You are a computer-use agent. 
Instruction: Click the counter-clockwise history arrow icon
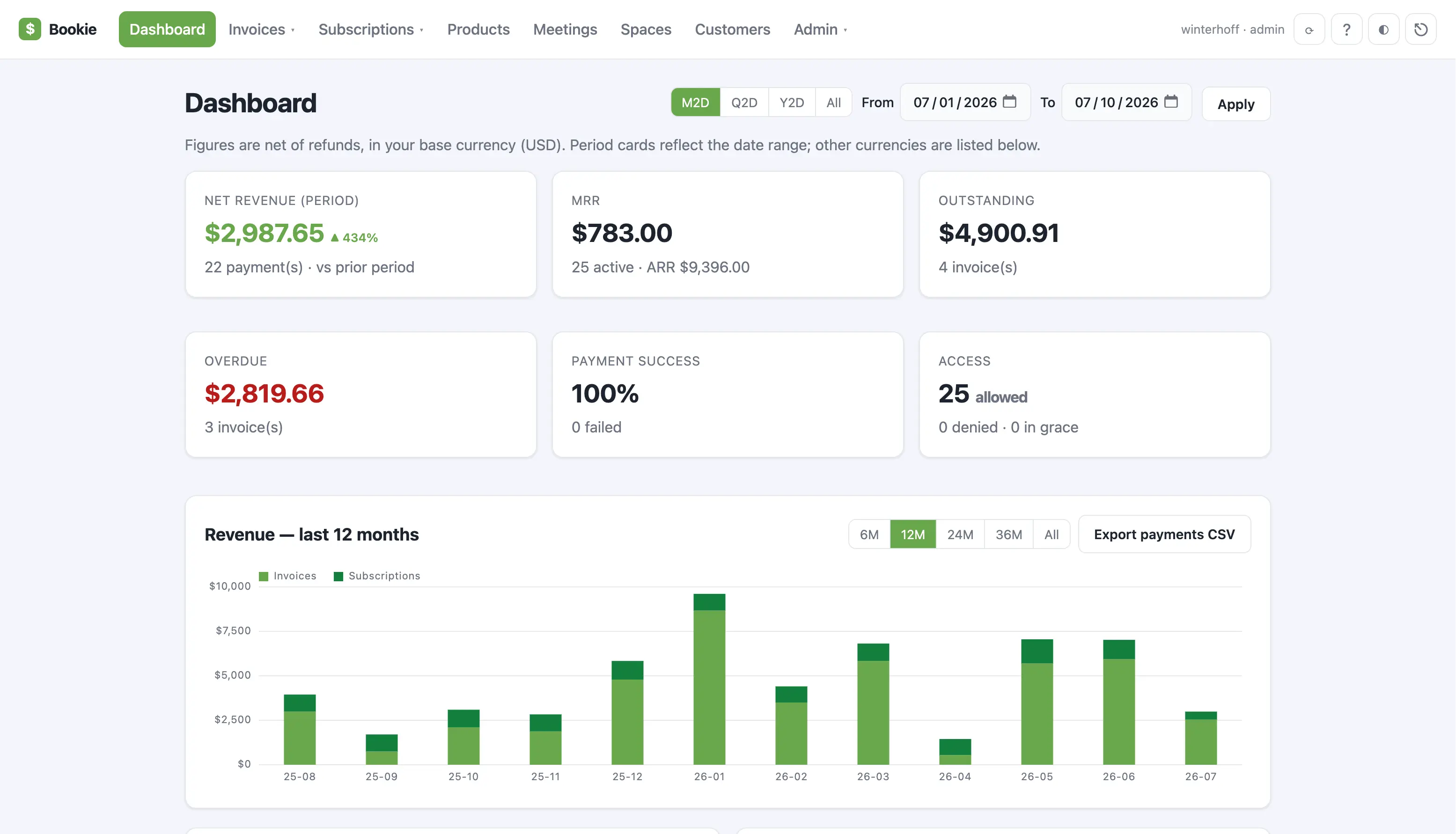tap(1420, 30)
